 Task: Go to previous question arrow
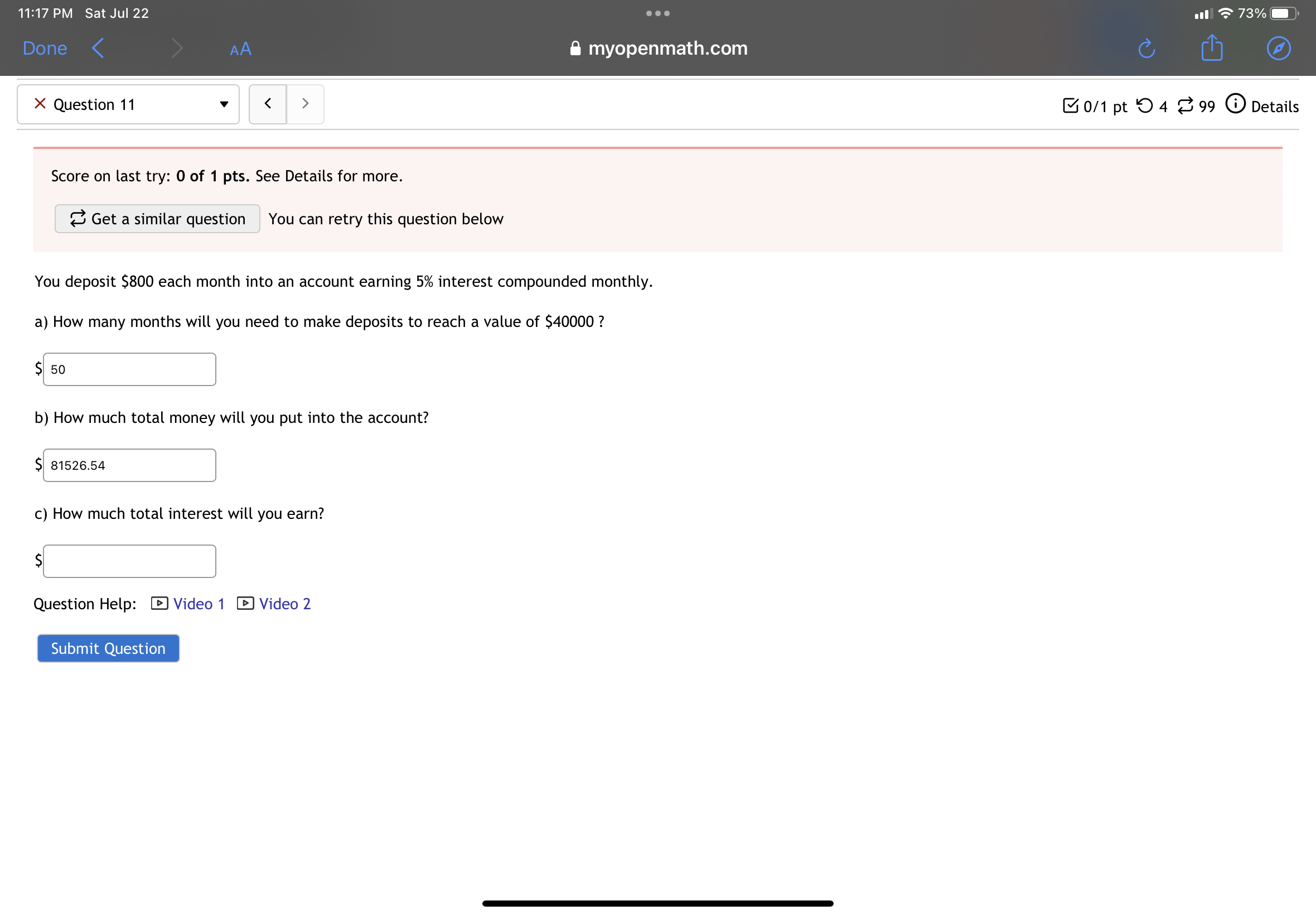click(268, 104)
